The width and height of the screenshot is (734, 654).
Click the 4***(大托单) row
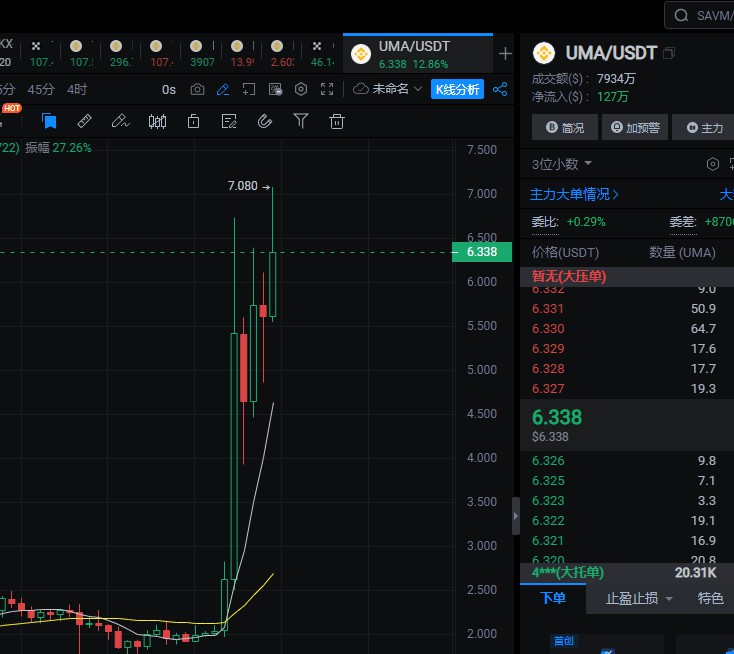point(627,573)
